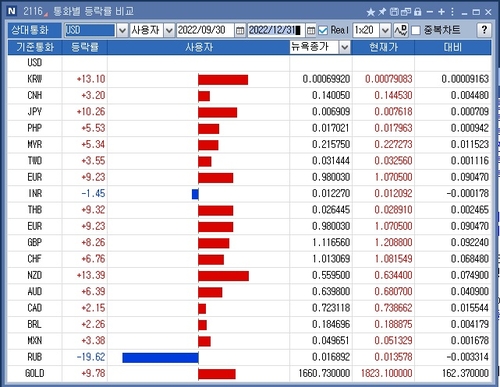The height and width of the screenshot is (387, 500).
Task: Select the CNH row
Action: point(249,96)
